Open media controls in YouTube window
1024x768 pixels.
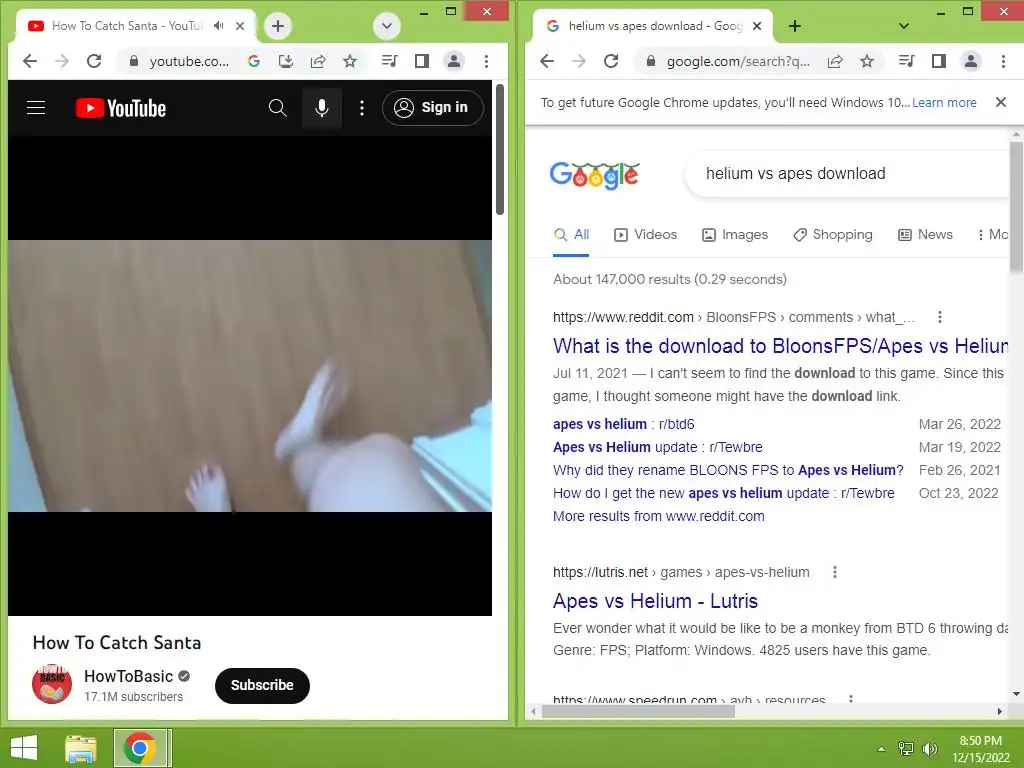389,61
